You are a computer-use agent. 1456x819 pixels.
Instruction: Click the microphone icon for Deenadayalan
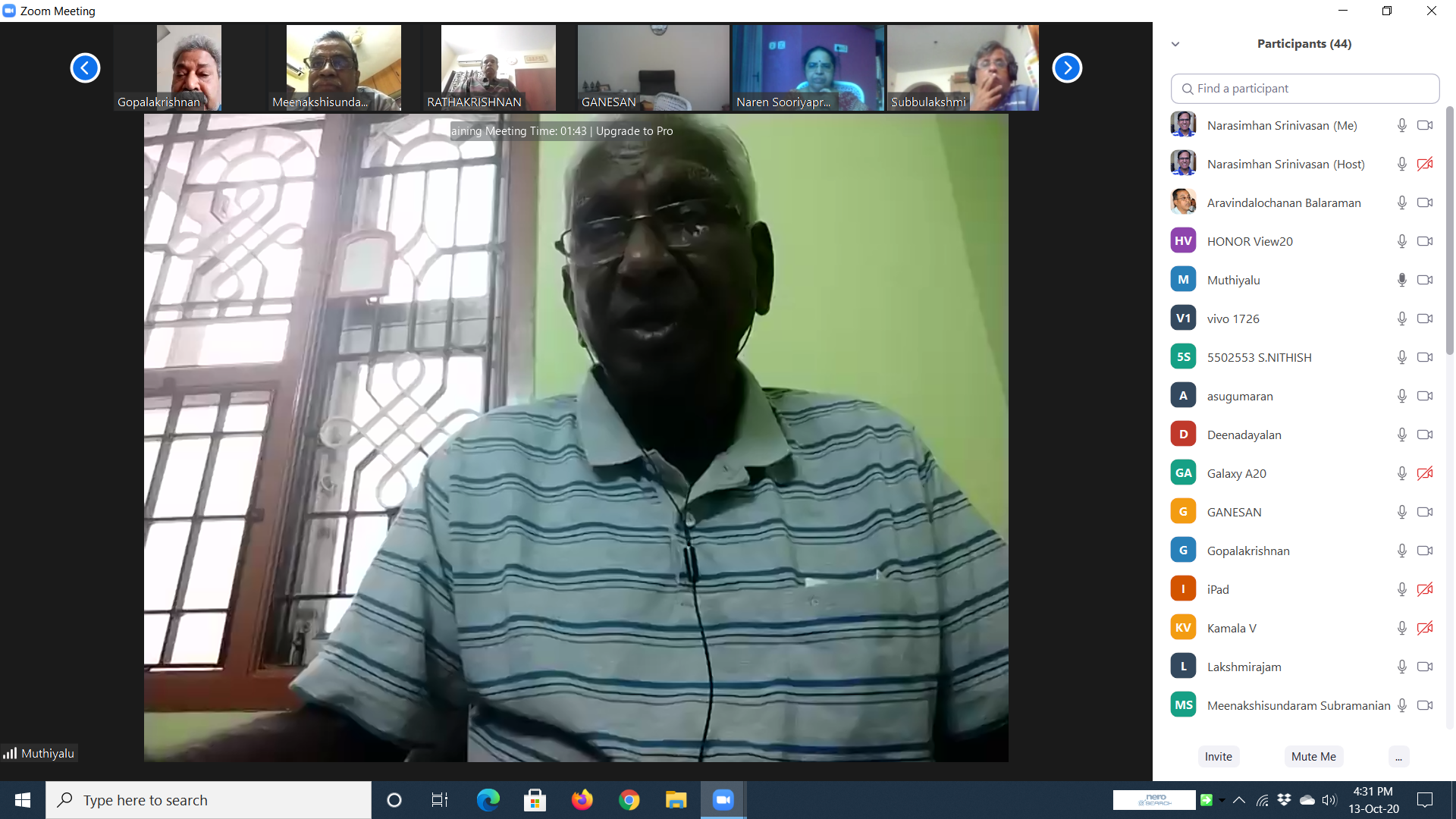coord(1401,435)
